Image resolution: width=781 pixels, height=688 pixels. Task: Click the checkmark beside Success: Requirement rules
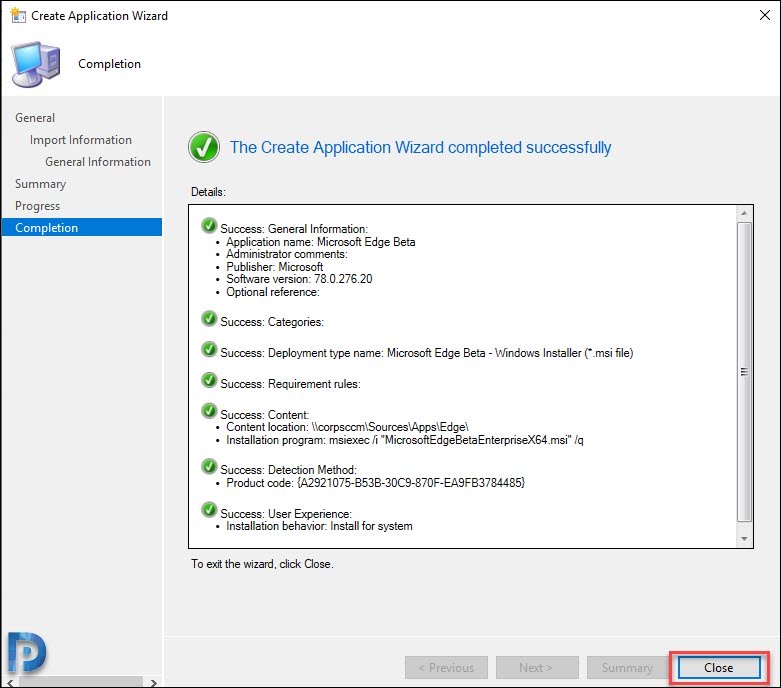pyautogui.click(x=209, y=380)
